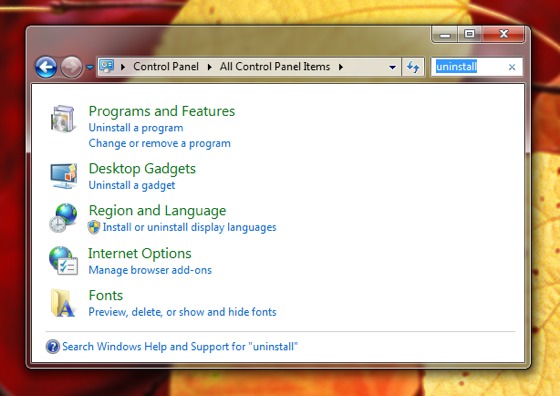Open the Fonts heading
Viewport: 560px width, 396px height.
click(106, 295)
